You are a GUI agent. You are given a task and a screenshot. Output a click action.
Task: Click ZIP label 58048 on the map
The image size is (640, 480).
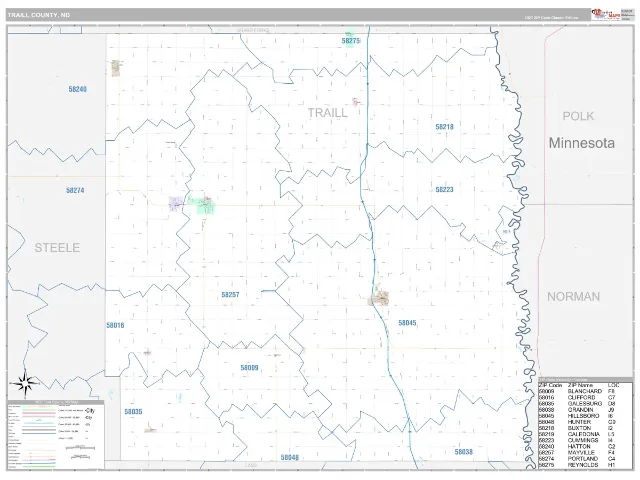[290, 458]
